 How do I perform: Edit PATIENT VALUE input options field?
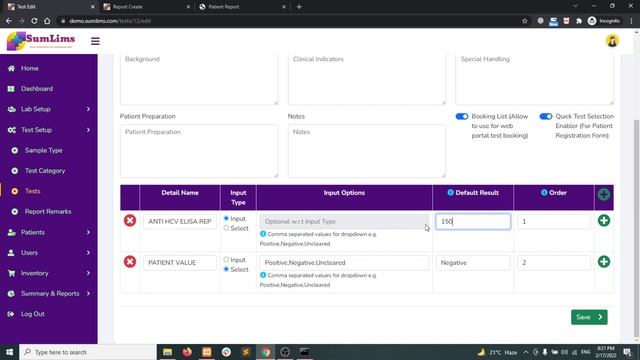(344, 262)
